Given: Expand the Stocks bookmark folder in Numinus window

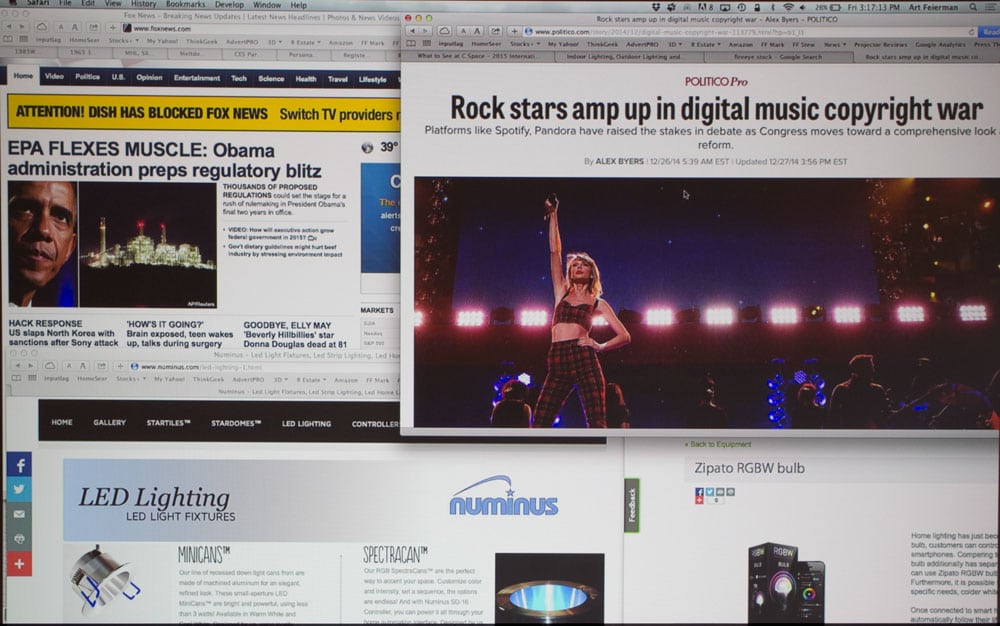Looking at the screenshot, I should point(131,379).
